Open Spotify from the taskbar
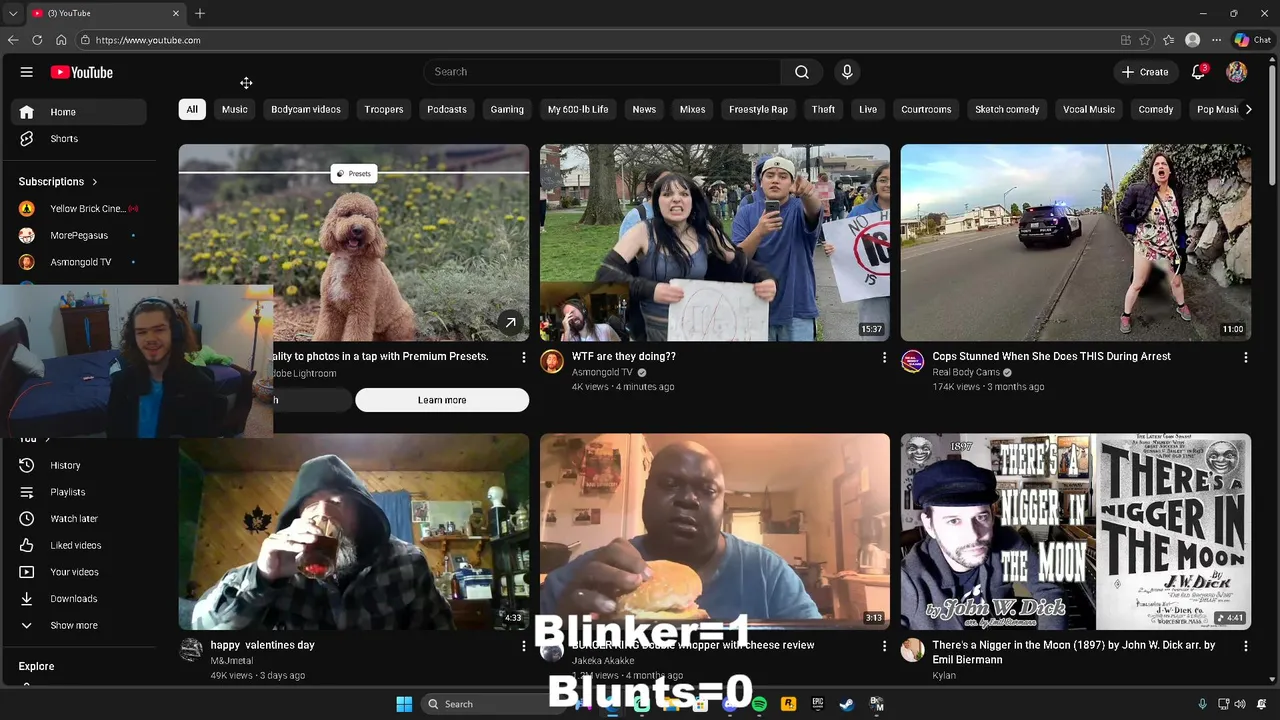 [759, 704]
